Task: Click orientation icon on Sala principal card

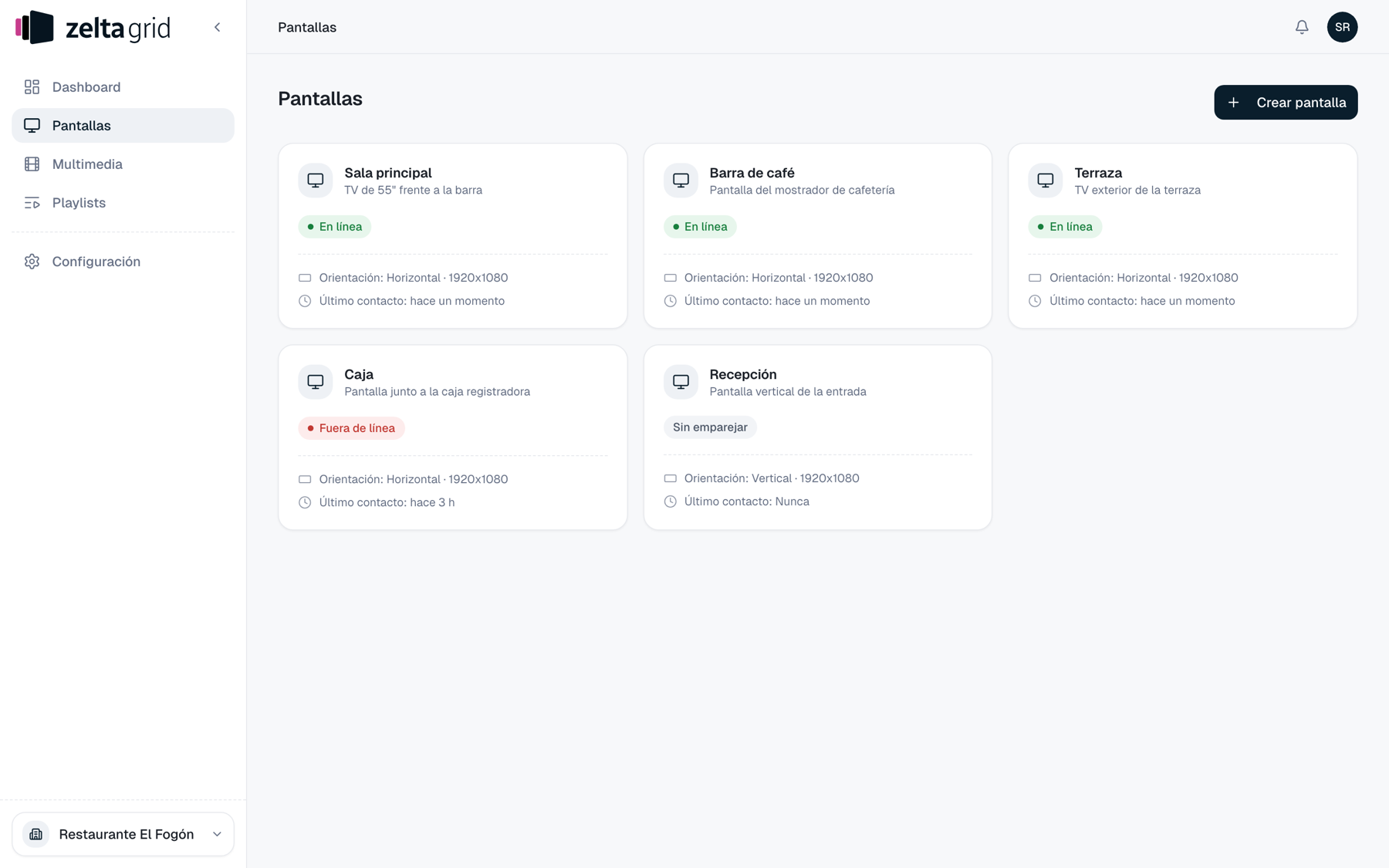Action: tap(305, 278)
